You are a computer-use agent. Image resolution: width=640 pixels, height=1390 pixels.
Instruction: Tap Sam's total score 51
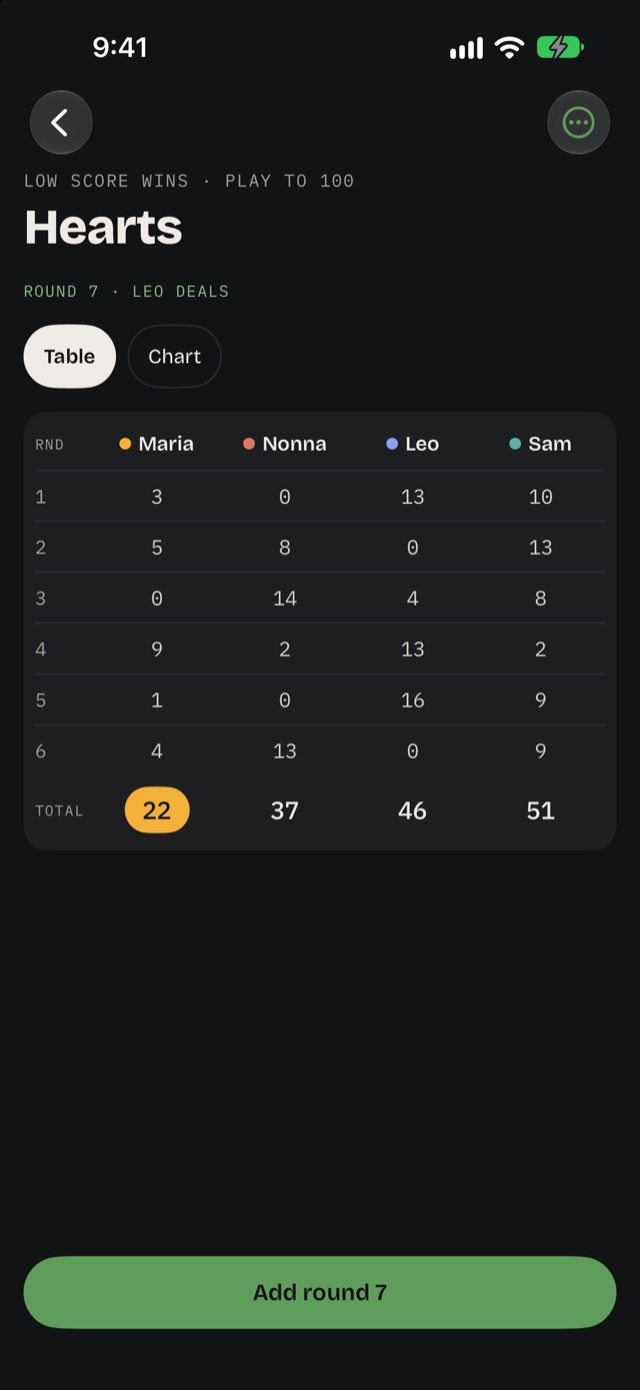541,810
